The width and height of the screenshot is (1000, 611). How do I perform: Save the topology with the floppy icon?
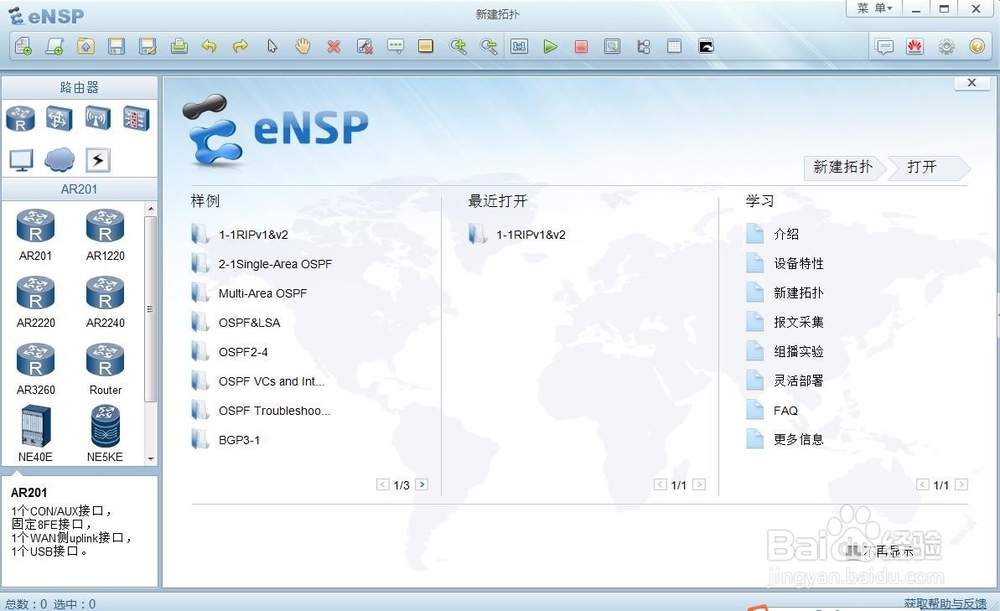pyautogui.click(x=116, y=47)
